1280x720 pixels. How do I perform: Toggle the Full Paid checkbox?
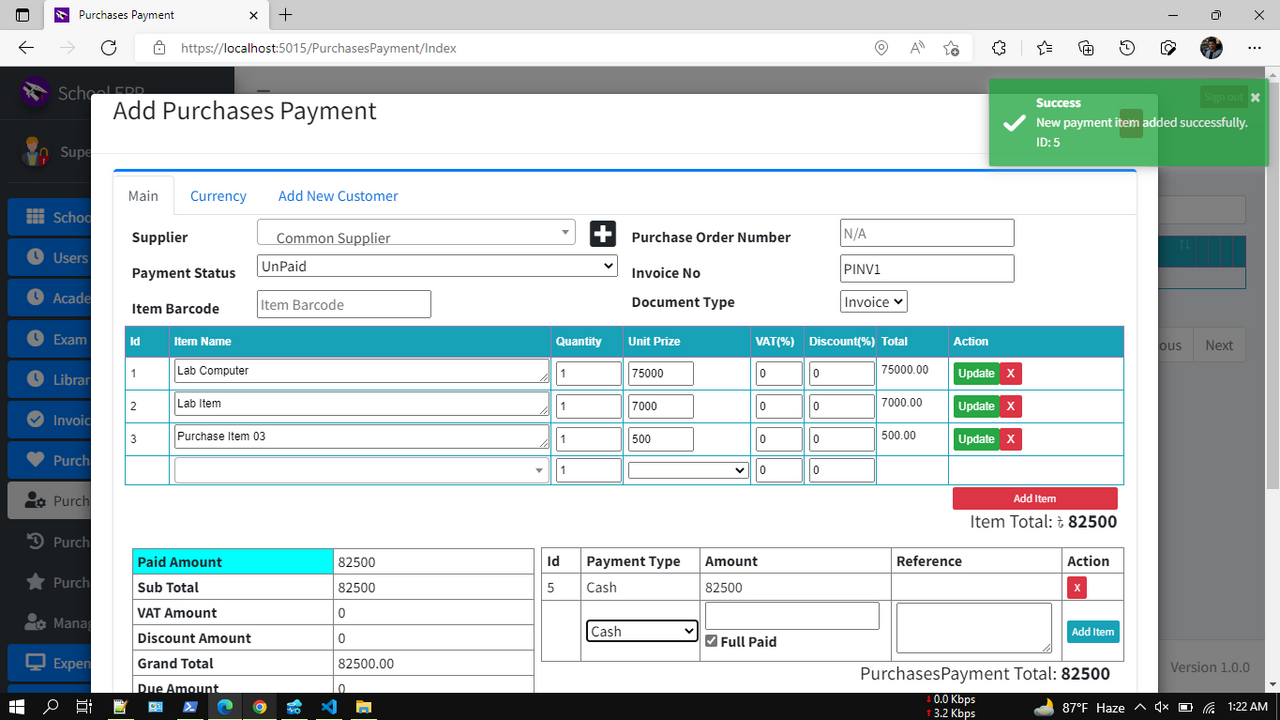point(711,641)
